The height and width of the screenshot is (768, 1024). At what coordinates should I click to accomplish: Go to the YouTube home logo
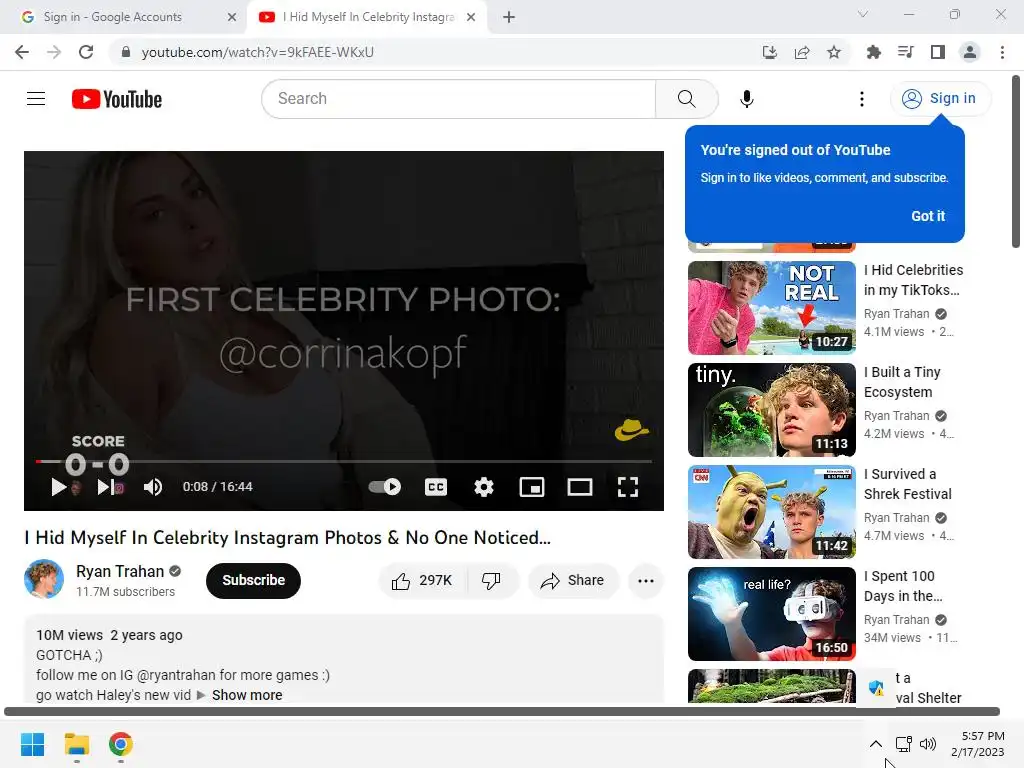coord(117,99)
